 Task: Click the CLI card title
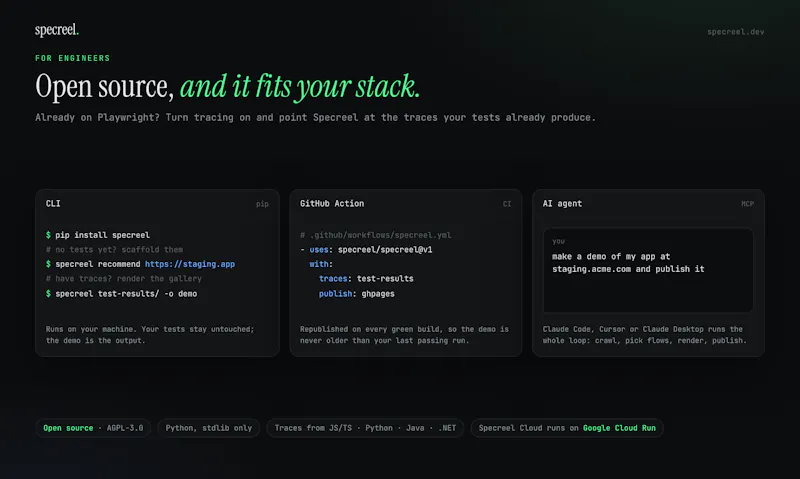click(x=53, y=204)
